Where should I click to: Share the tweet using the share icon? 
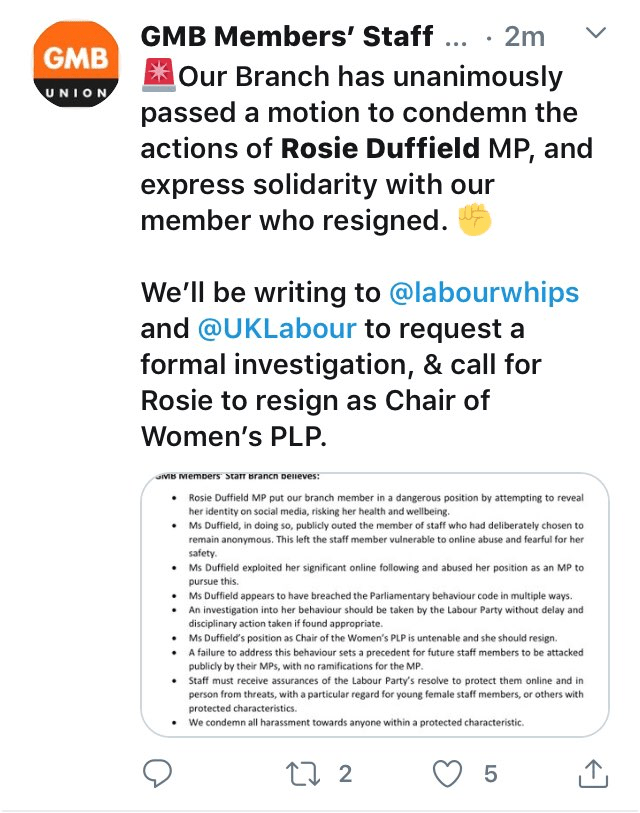592,772
